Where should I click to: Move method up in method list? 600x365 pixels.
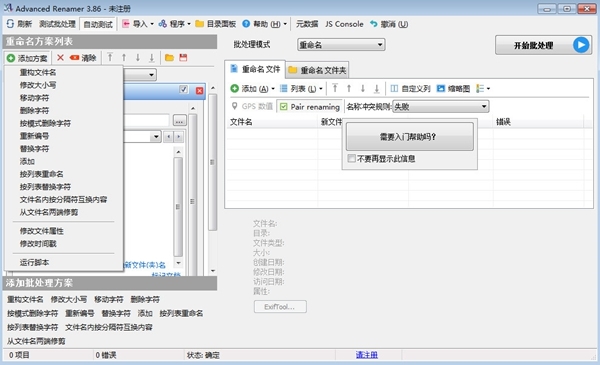tap(124, 57)
